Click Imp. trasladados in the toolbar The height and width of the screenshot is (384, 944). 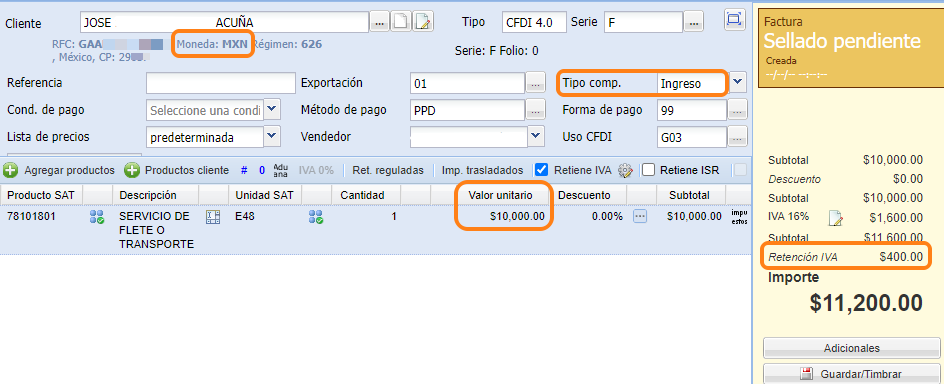482,170
